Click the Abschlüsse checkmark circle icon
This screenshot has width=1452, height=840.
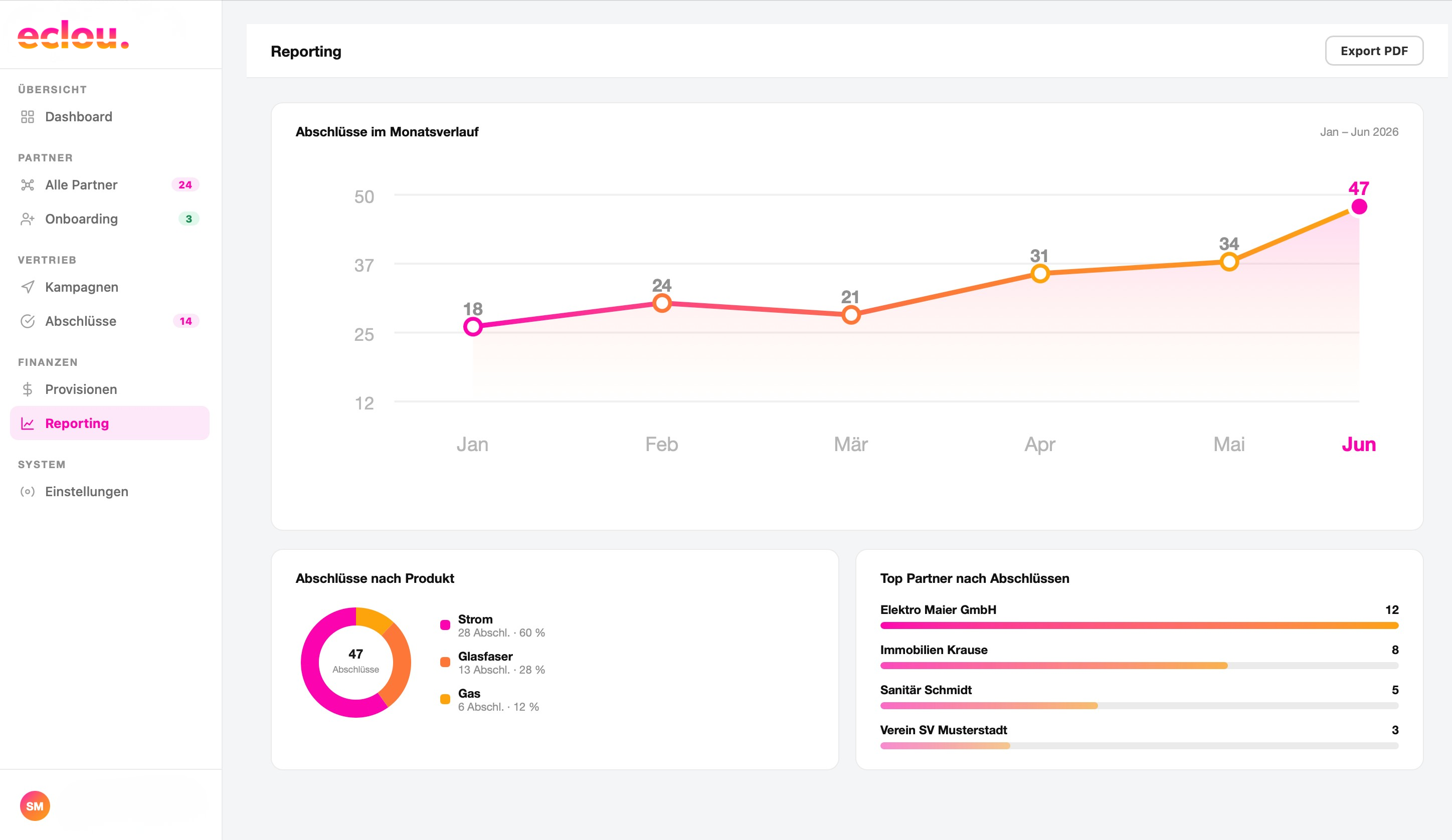27,321
